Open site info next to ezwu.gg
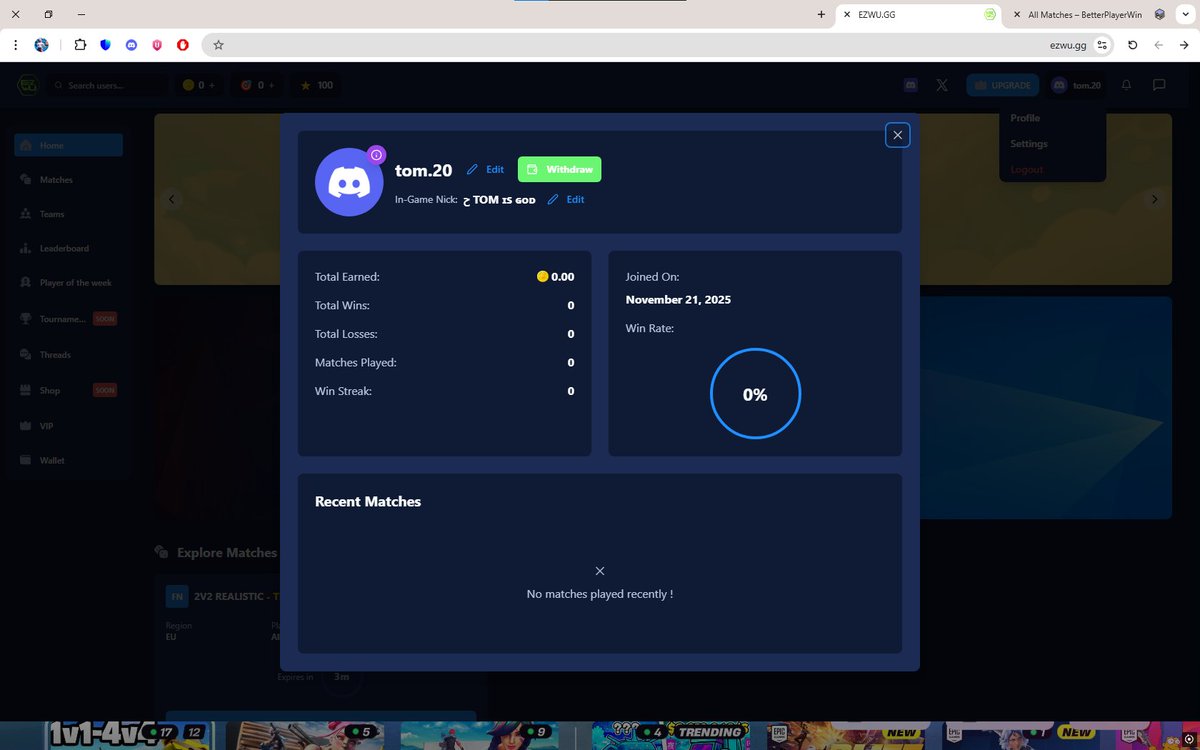The image size is (1200, 750). click(1101, 45)
